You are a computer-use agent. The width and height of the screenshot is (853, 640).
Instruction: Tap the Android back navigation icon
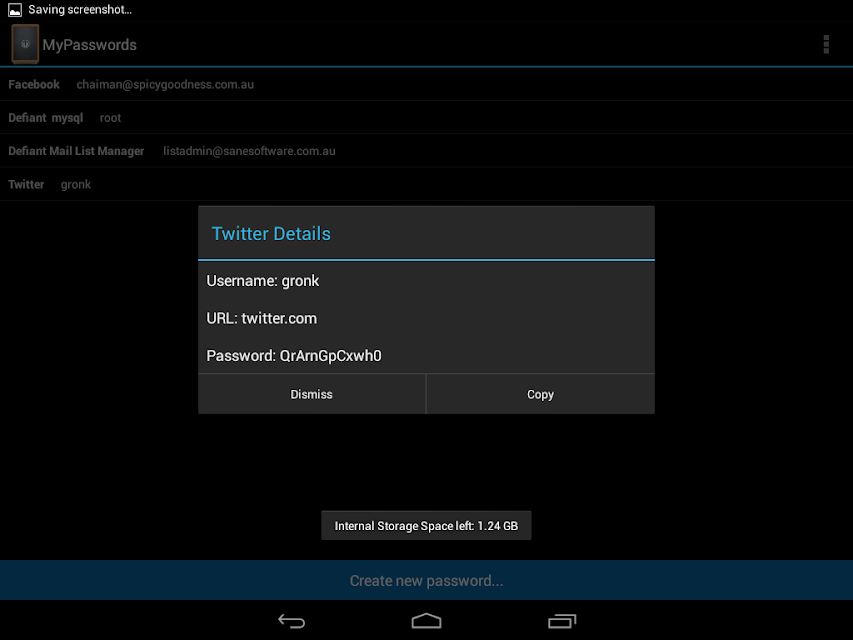[x=292, y=621]
